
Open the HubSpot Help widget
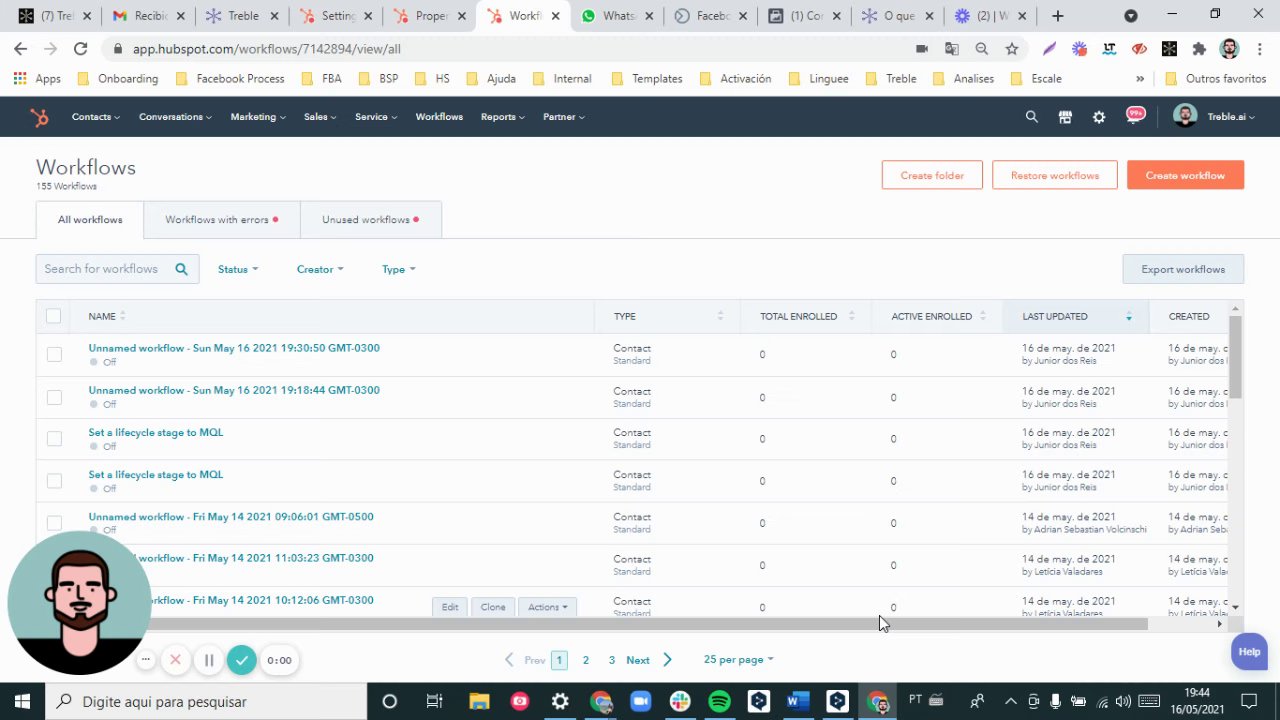(1249, 652)
